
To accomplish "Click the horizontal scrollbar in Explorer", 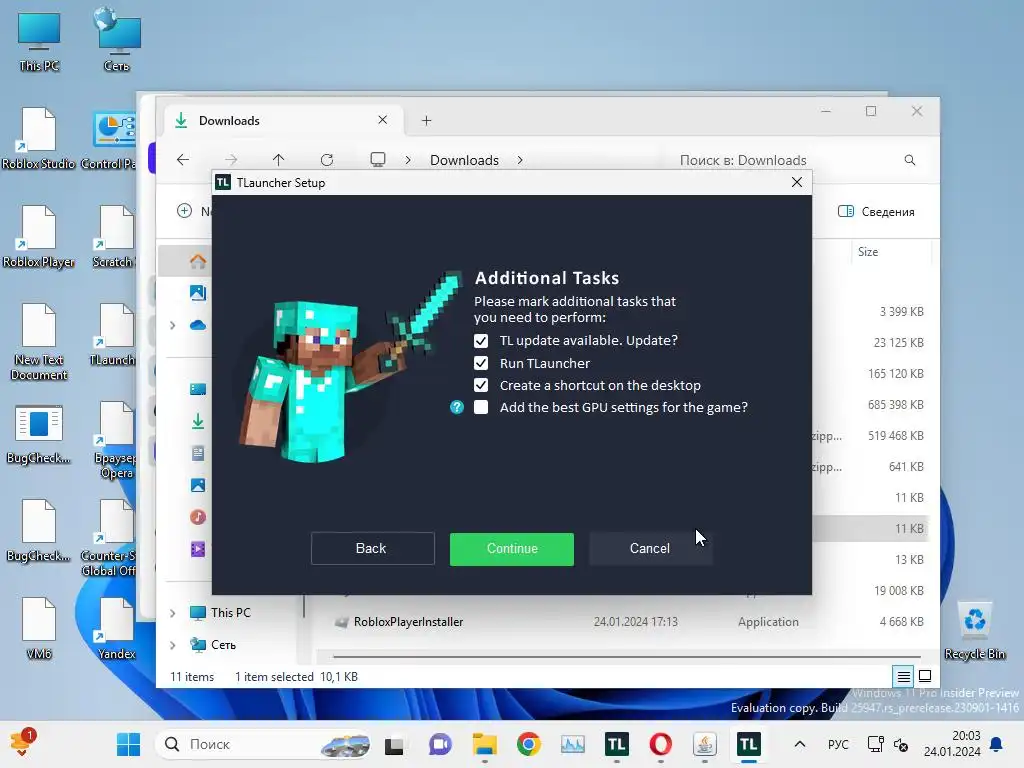I will (x=627, y=656).
